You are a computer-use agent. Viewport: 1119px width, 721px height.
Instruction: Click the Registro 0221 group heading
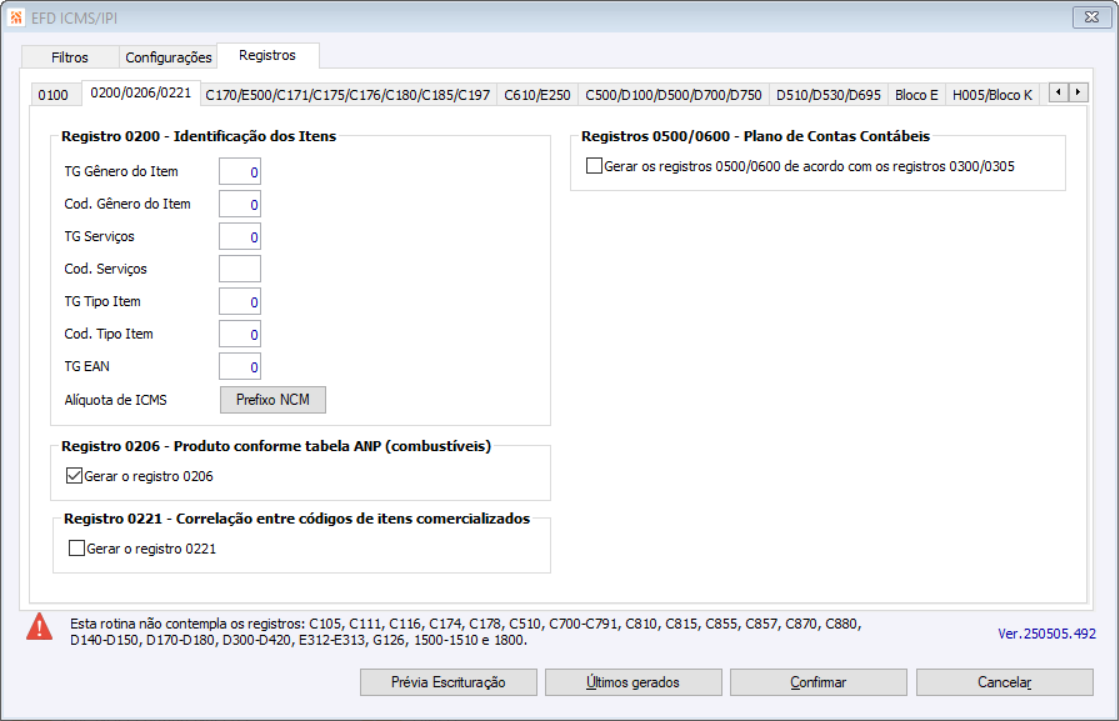[x=297, y=518]
